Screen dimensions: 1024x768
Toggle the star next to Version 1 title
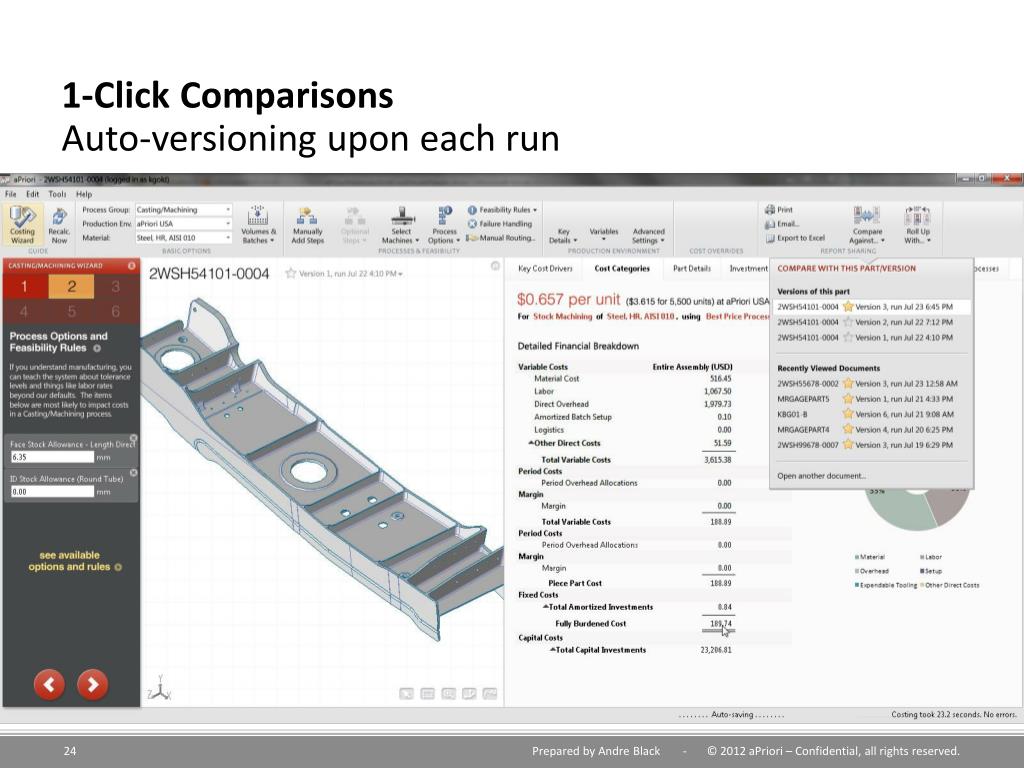click(291, 273)
